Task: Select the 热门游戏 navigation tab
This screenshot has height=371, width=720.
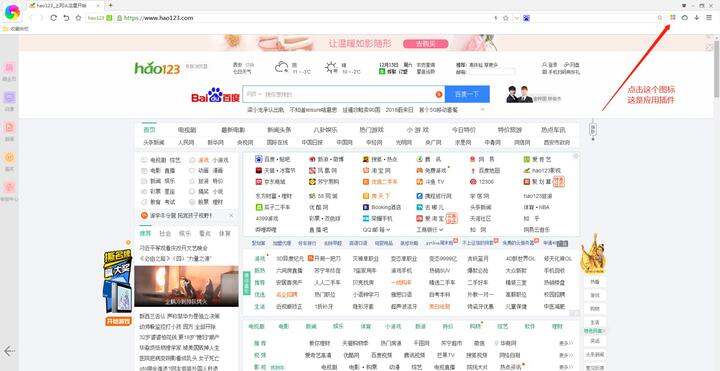Action: point(371,130)
